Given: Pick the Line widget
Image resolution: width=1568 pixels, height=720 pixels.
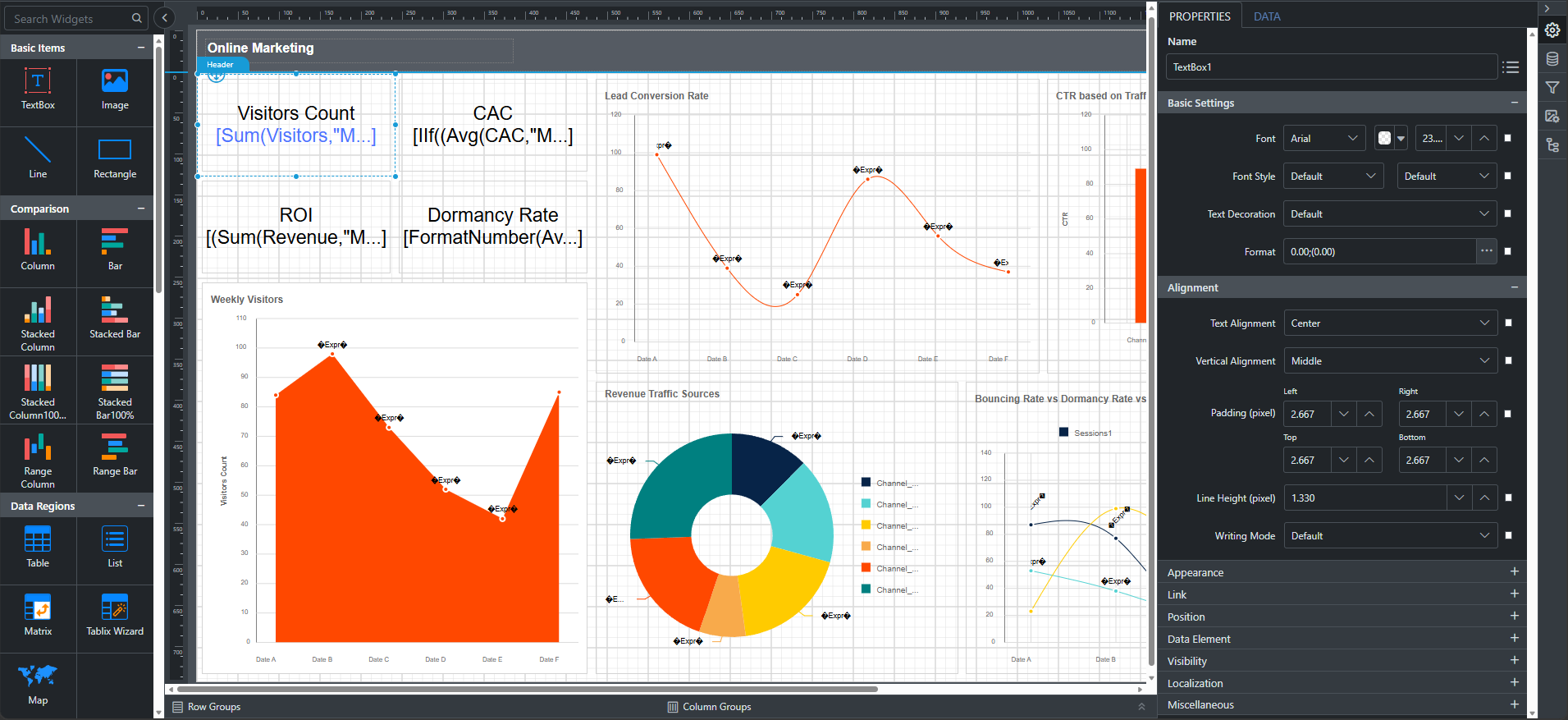Looking at the screenshot, I should point(38,159).
